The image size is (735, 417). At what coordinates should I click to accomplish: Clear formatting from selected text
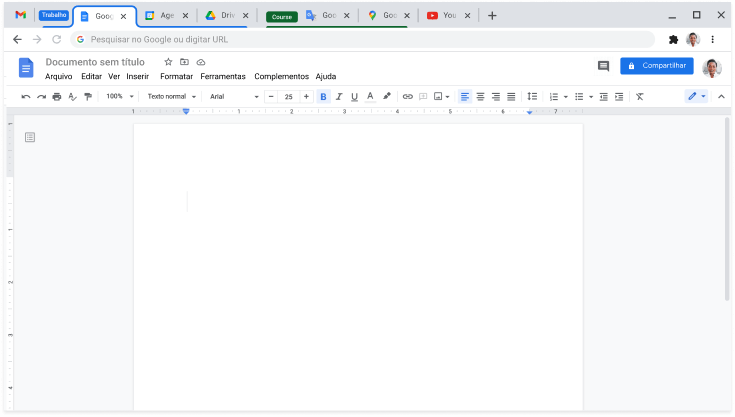pos(640,97)
